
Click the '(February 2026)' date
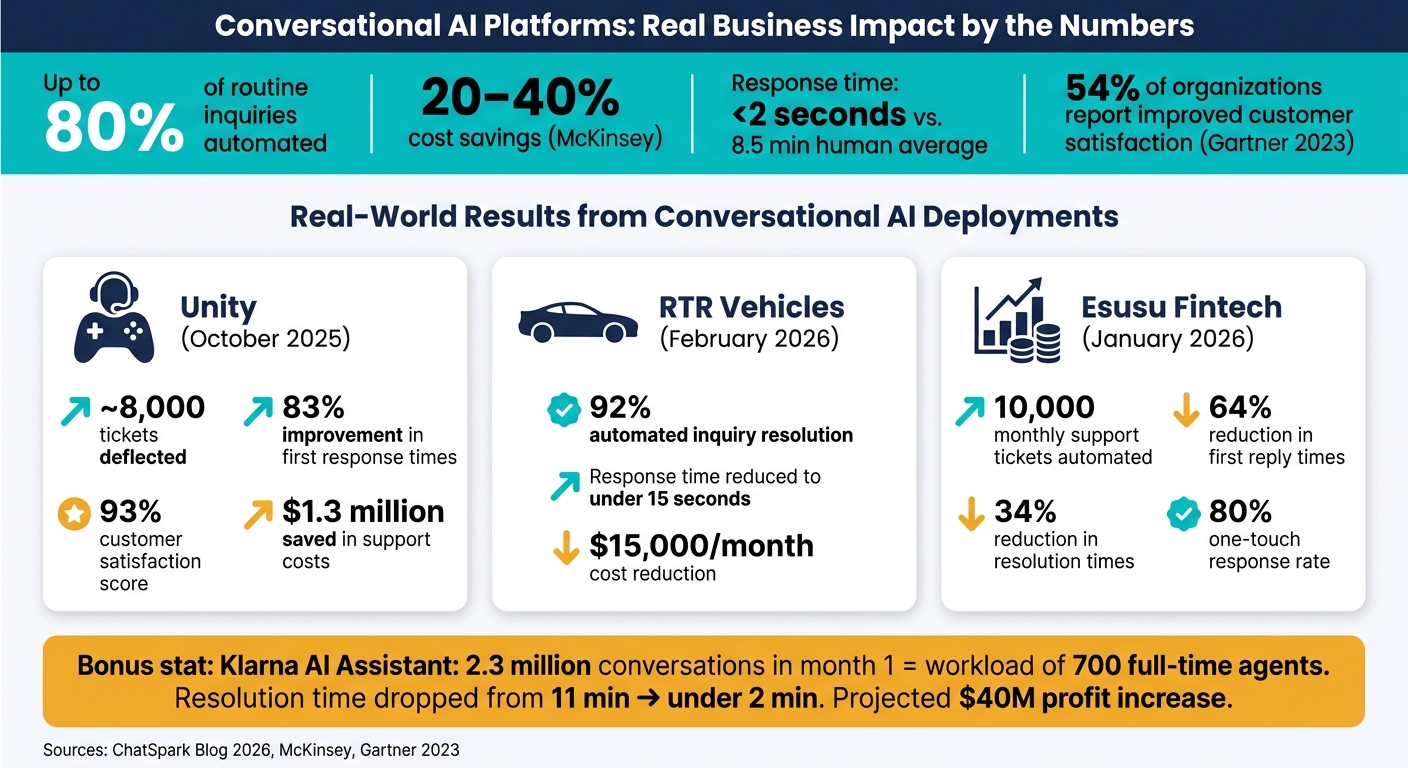pyautogui.click(x=748, y=339)
